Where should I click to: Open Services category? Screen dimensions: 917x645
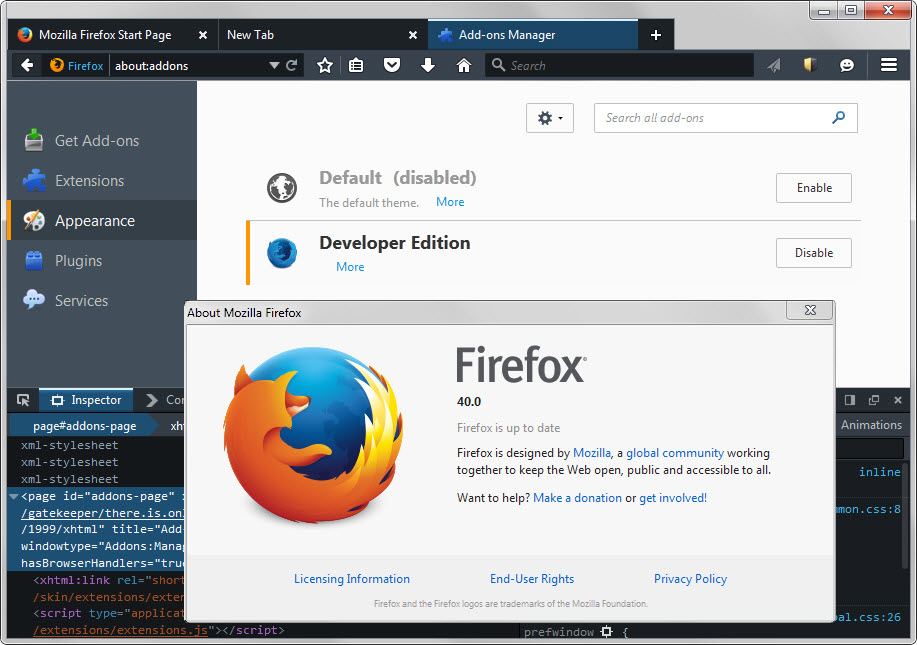[102, 301]
